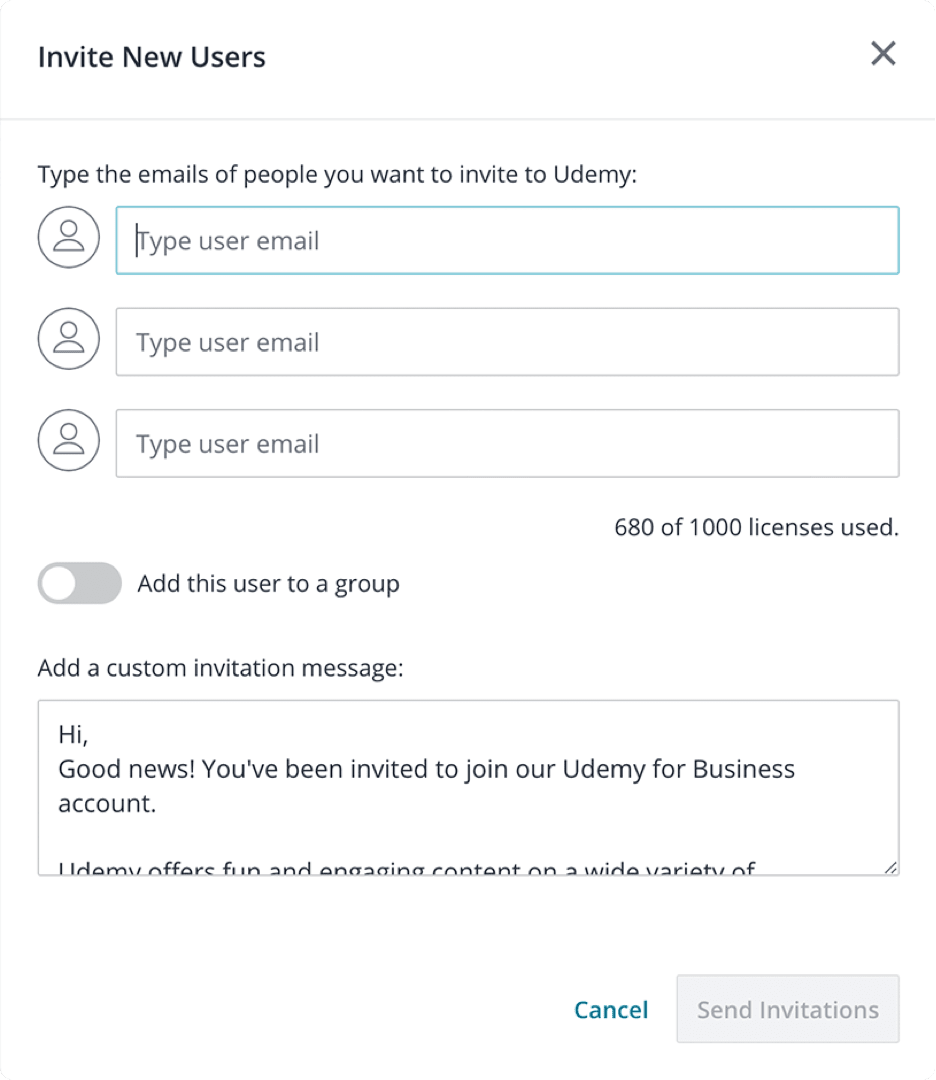This screenshot has height=1080, width=936.
Task: Click the user avatar icon beside the third email field
Action: 68,440
